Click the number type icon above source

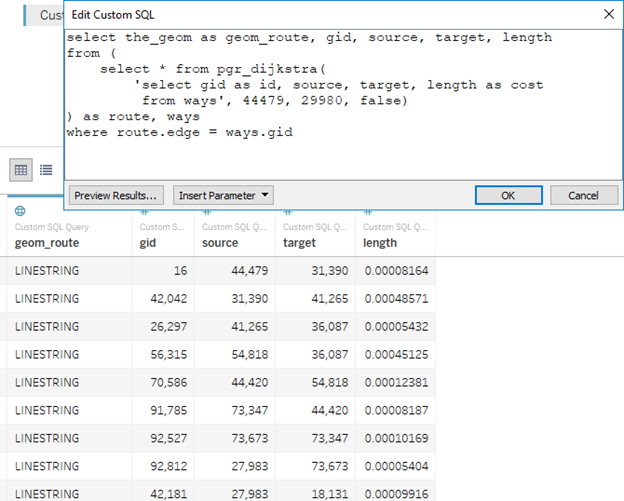pos(207,212)
